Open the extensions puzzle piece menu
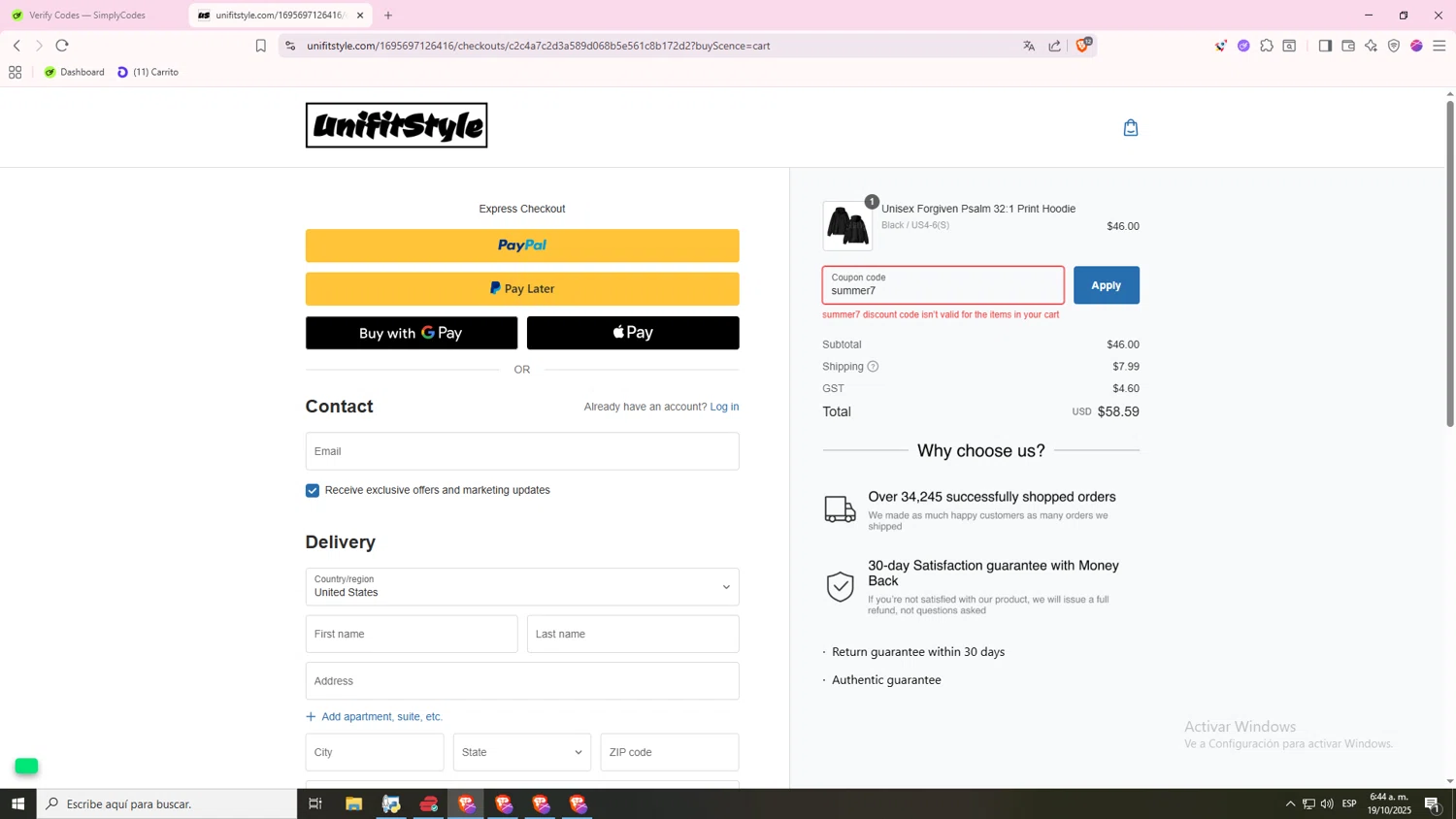The height and width of the screenshot is (819, 1456). coord(1267,46)
